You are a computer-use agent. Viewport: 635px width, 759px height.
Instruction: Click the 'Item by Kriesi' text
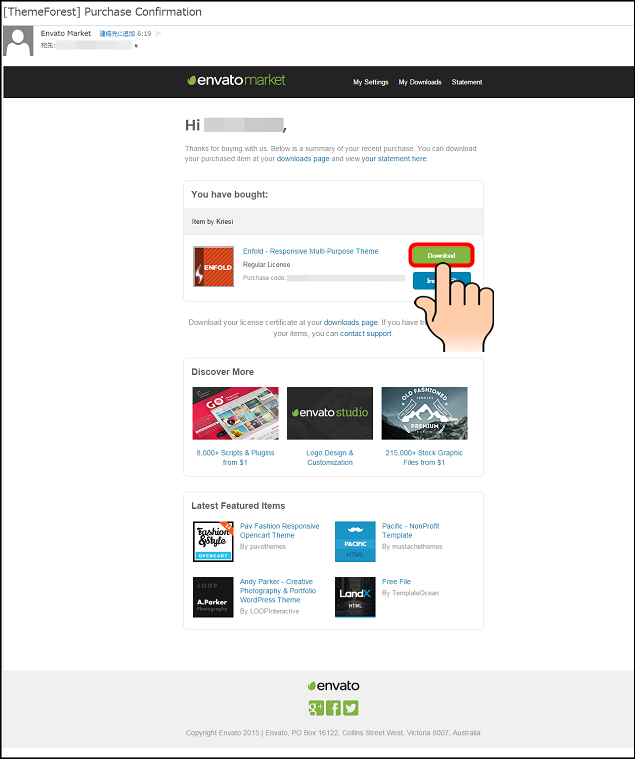[212, 222]
